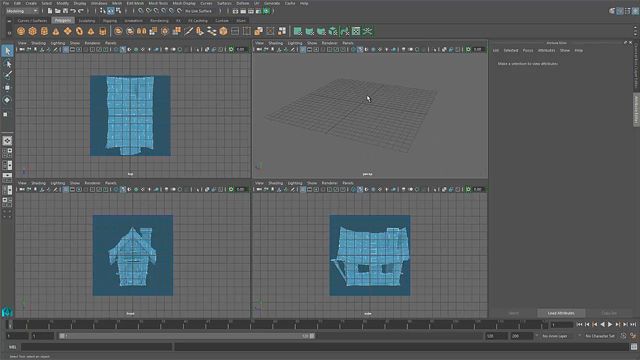640x360 pixels.
Task: Create a polygon cylinder from the shelf
Action: click(44, 31)
